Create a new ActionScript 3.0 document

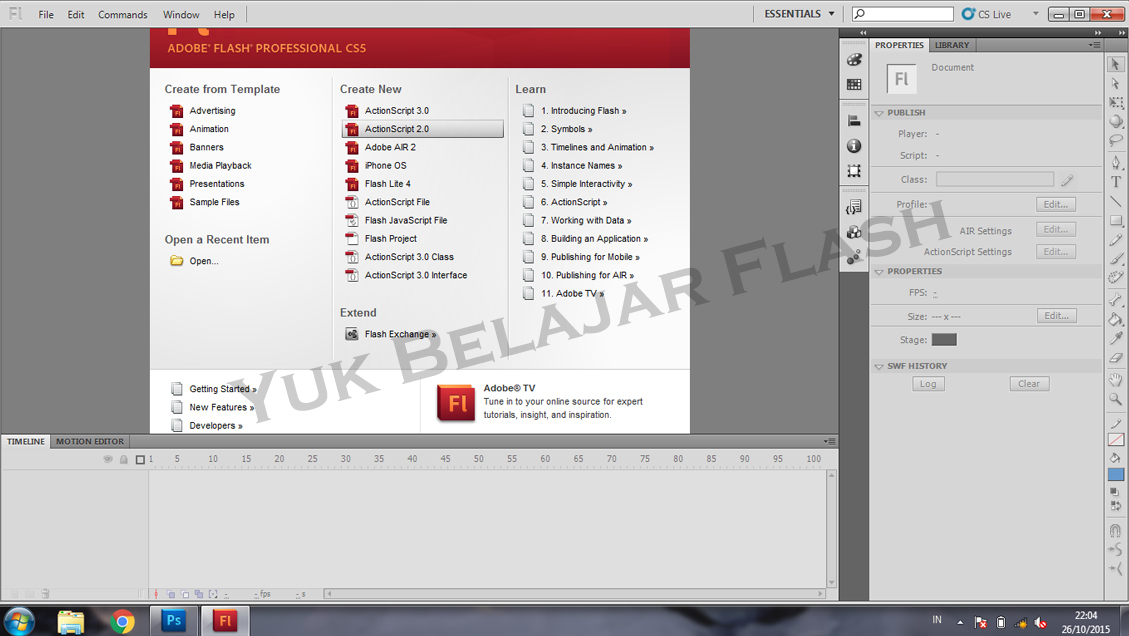[398, 110]
